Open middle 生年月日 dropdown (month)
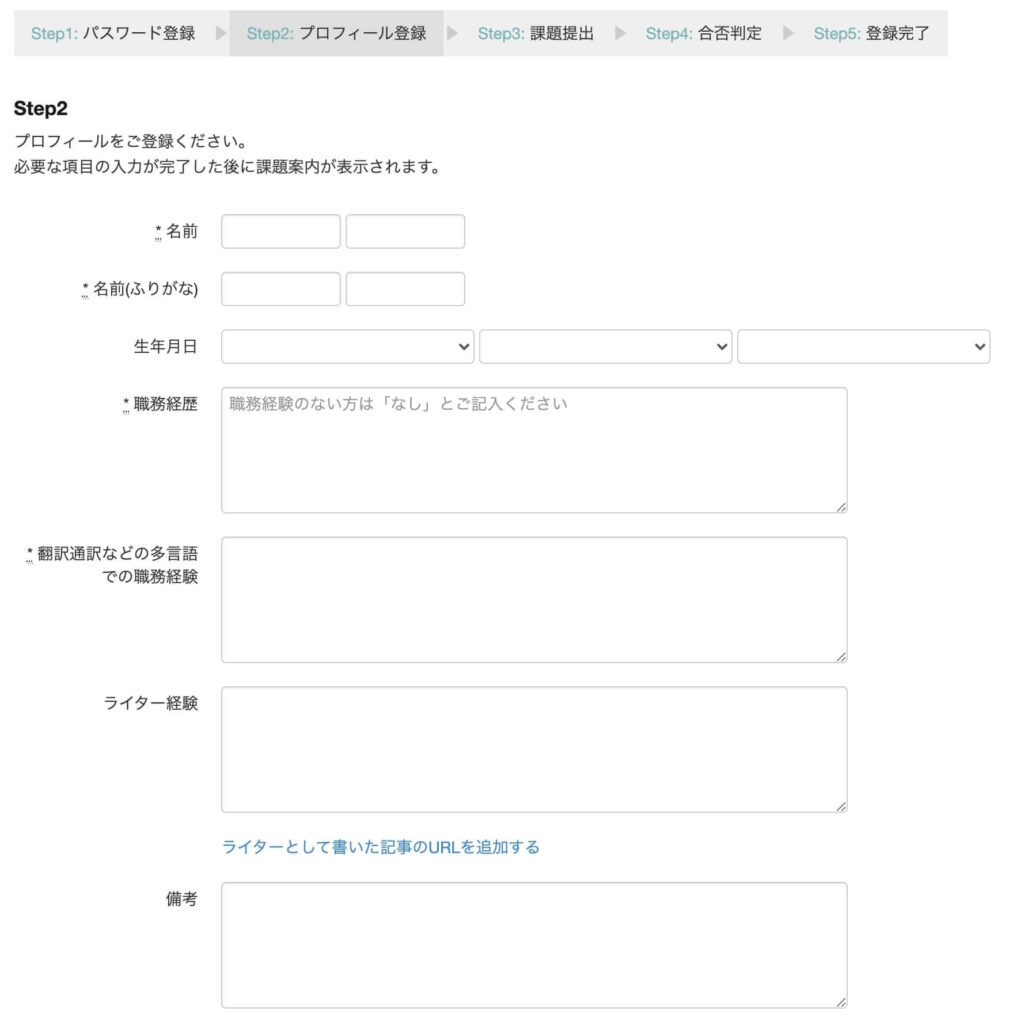Screen dimensions: 1024x1027 [605, 346]
